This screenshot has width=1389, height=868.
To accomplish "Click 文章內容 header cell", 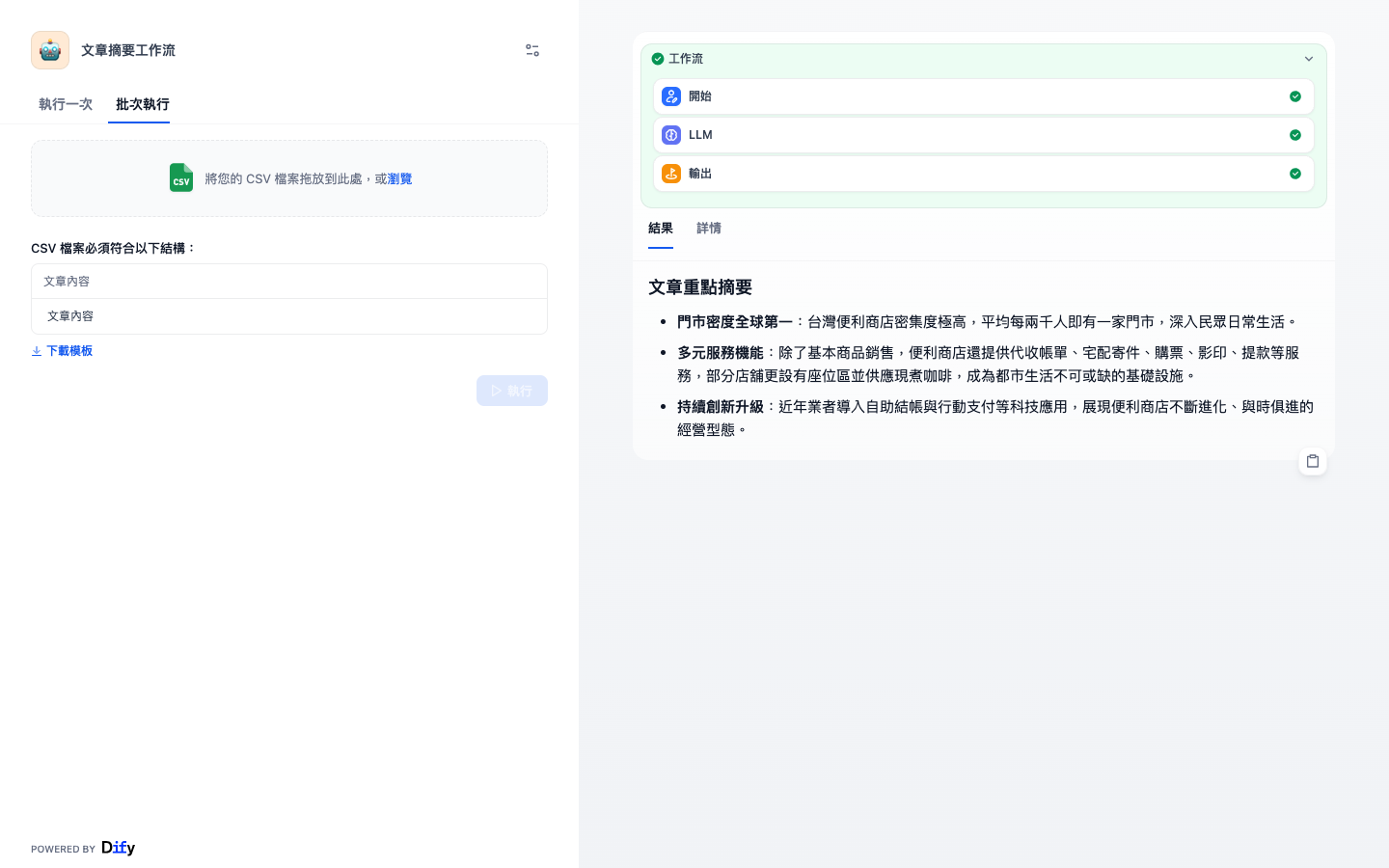I will (289, 282).
